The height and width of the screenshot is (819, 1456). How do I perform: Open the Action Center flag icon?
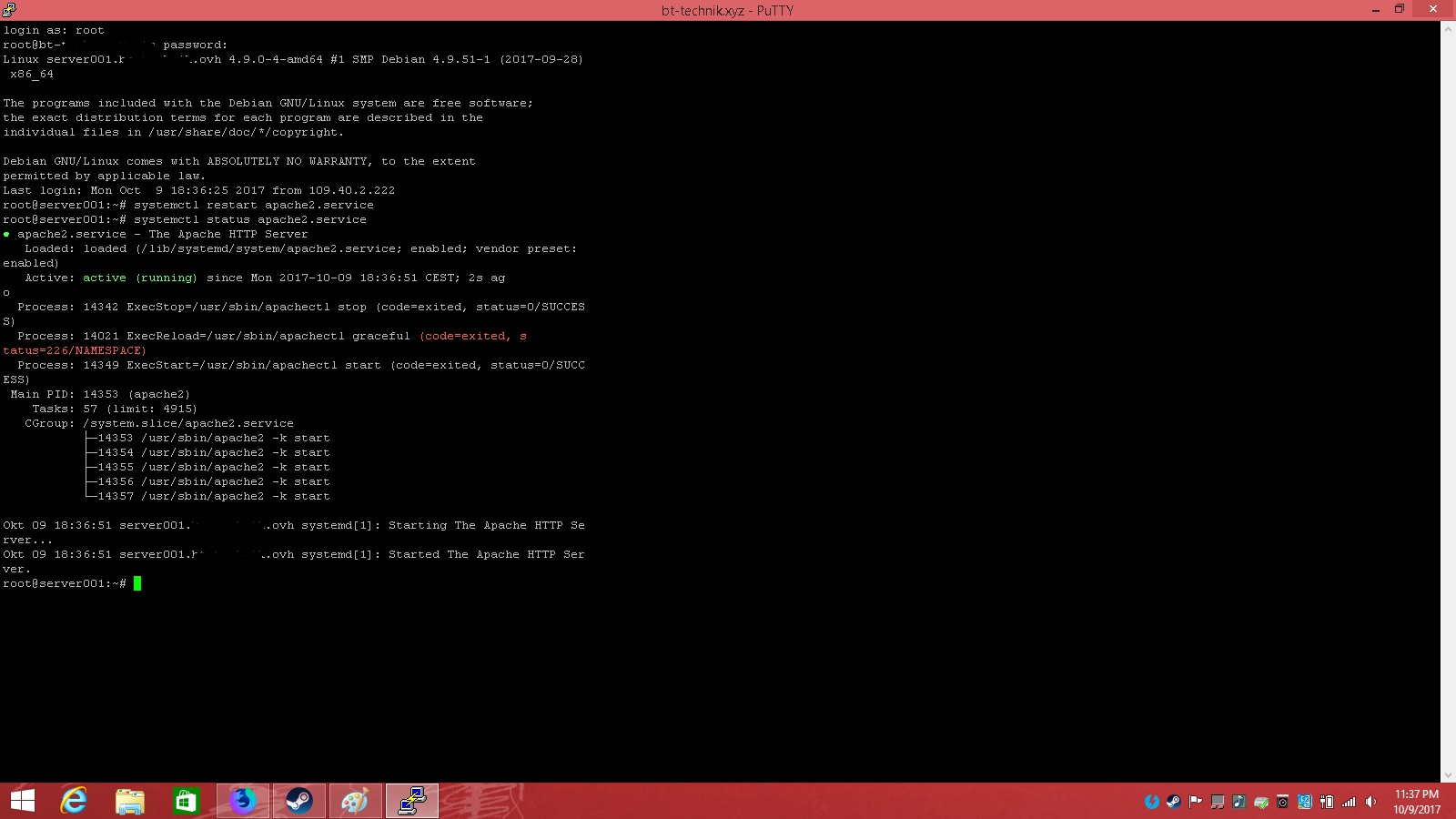(1196, 802)
